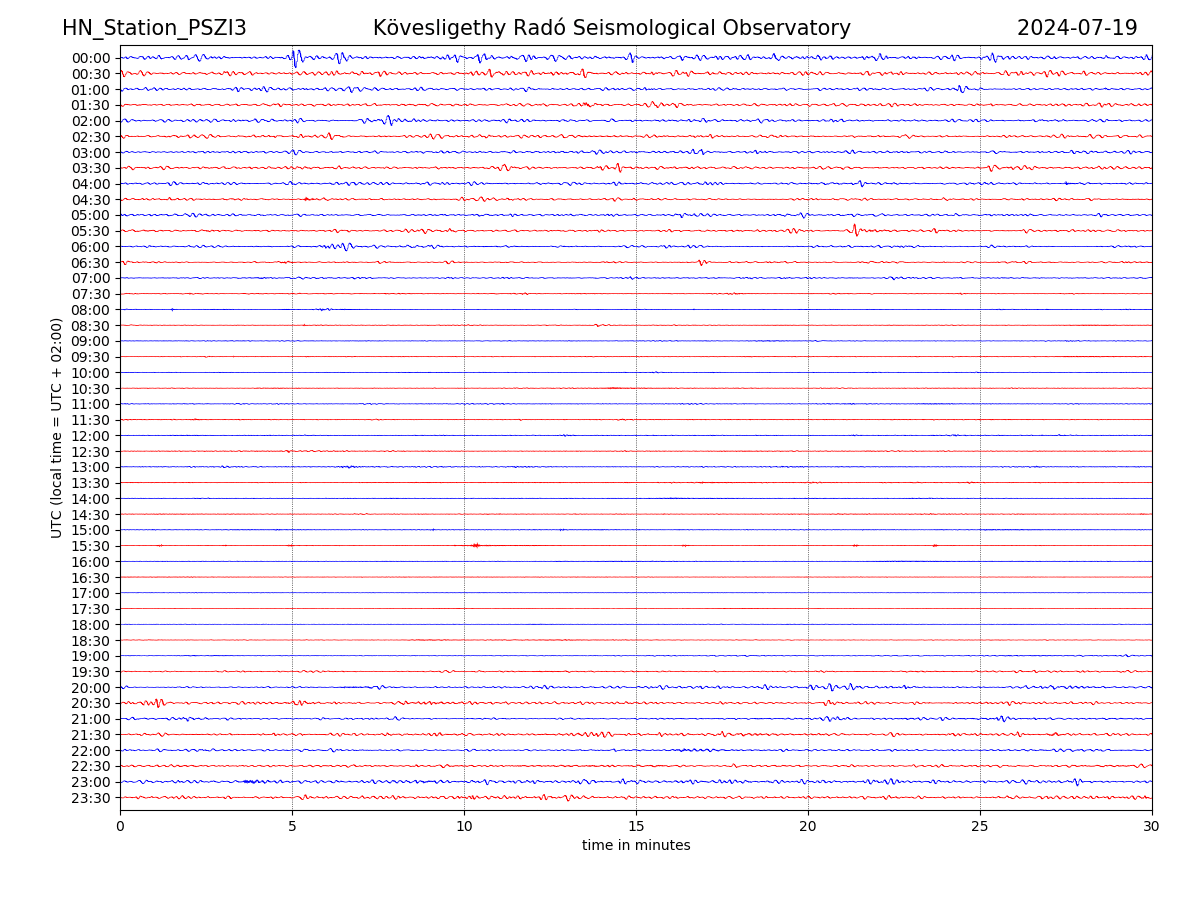This screenshot has width=1200, height=900.
Task: Select the 05:30 row label
Action: [91, 231]
